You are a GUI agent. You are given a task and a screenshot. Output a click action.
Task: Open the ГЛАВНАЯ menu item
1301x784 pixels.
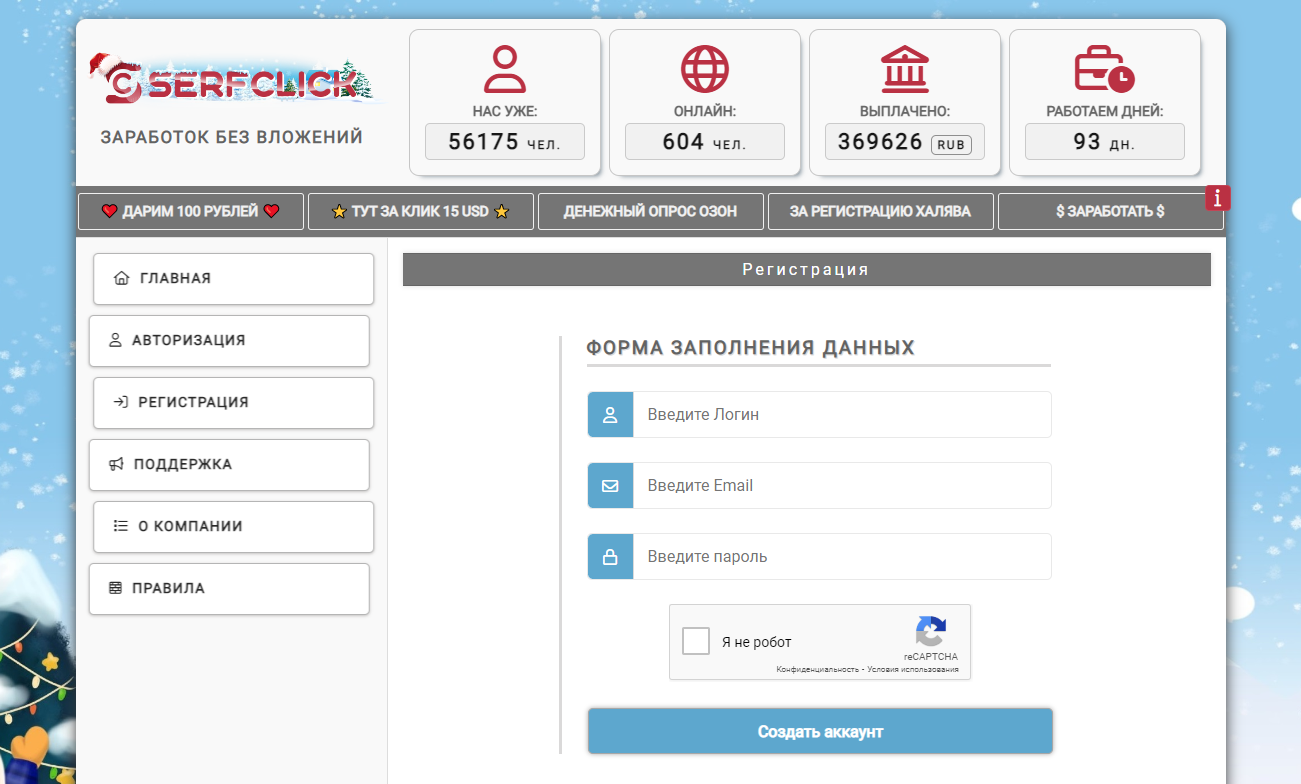click(x=233, y=278)
